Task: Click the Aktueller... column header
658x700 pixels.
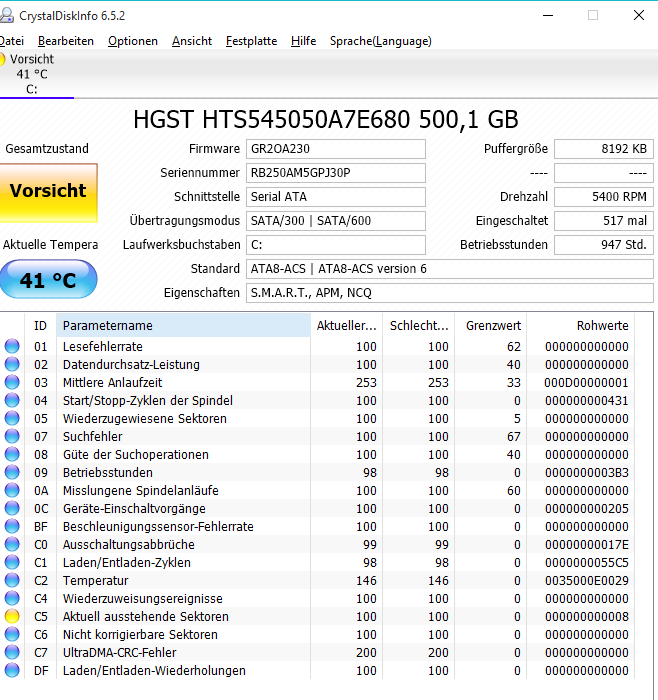Action: pyautogui.click(x=346, y=325)
